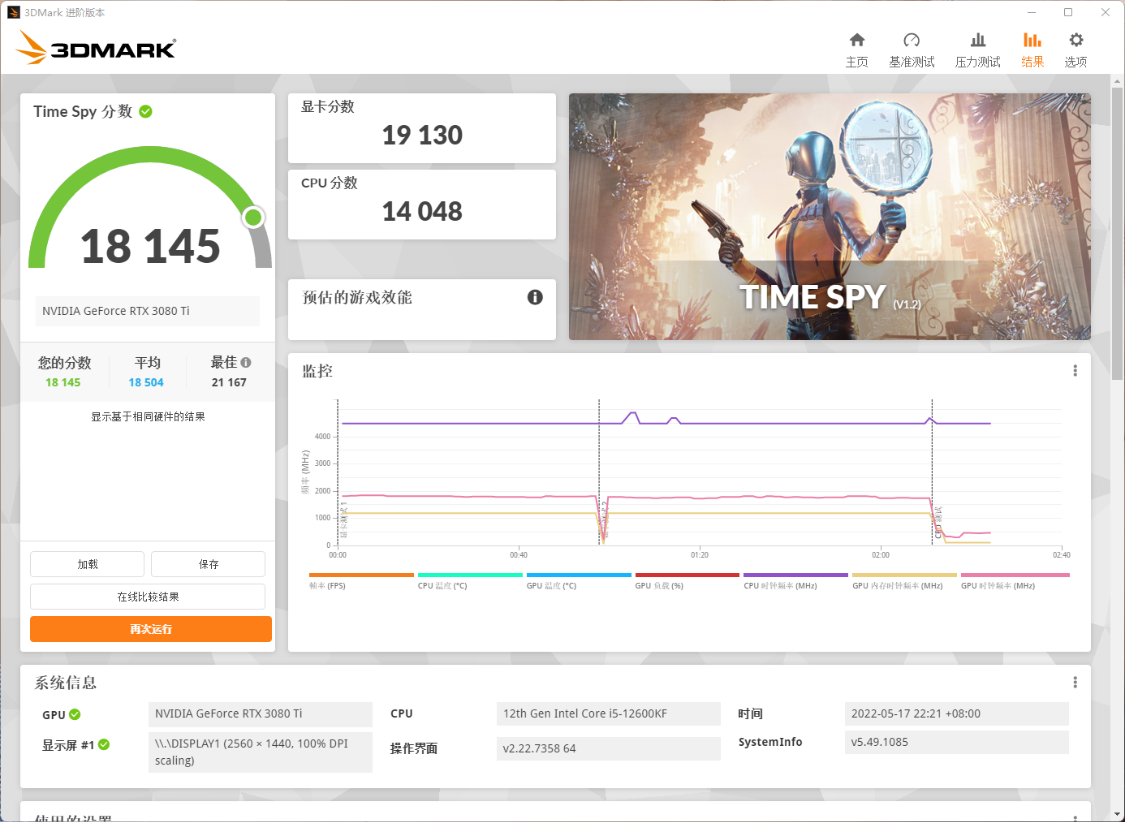1125x822 pixels.
Task: Toggle the 帧率 (FPS) graph series
Action: click(x=363, y=580)
